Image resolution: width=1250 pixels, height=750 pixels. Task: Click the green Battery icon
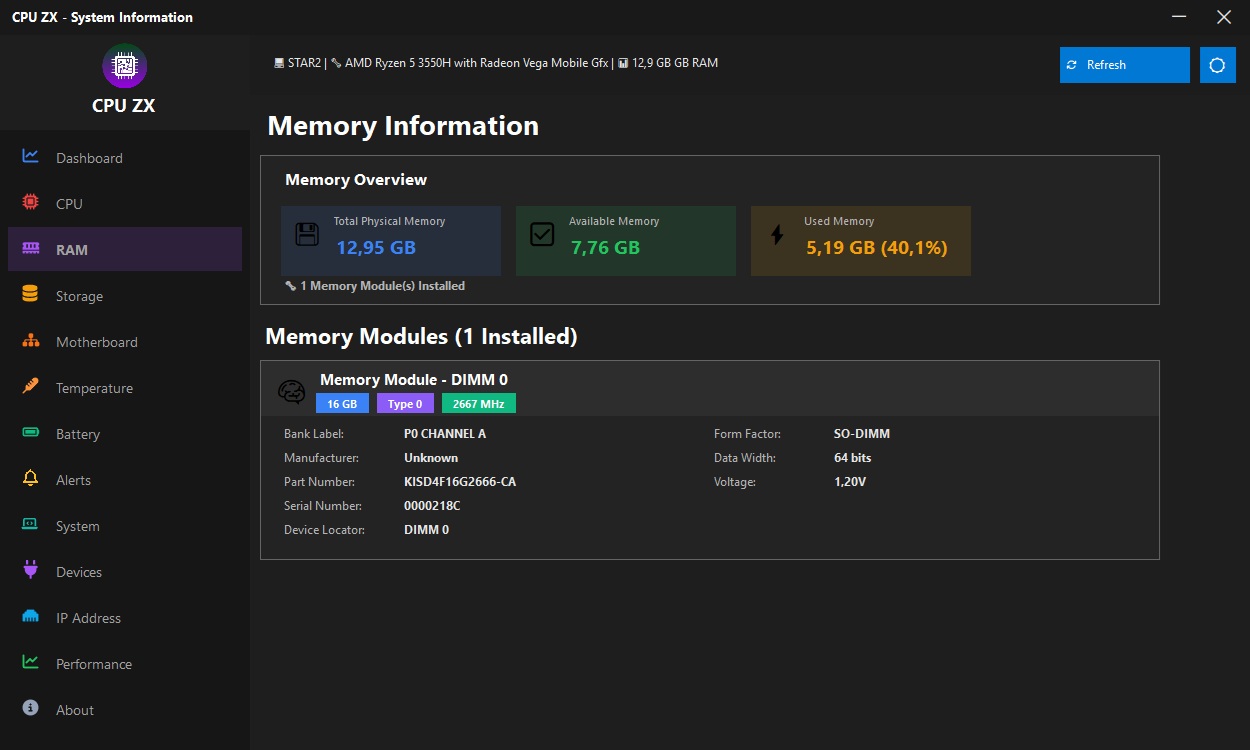coord(31,433)
